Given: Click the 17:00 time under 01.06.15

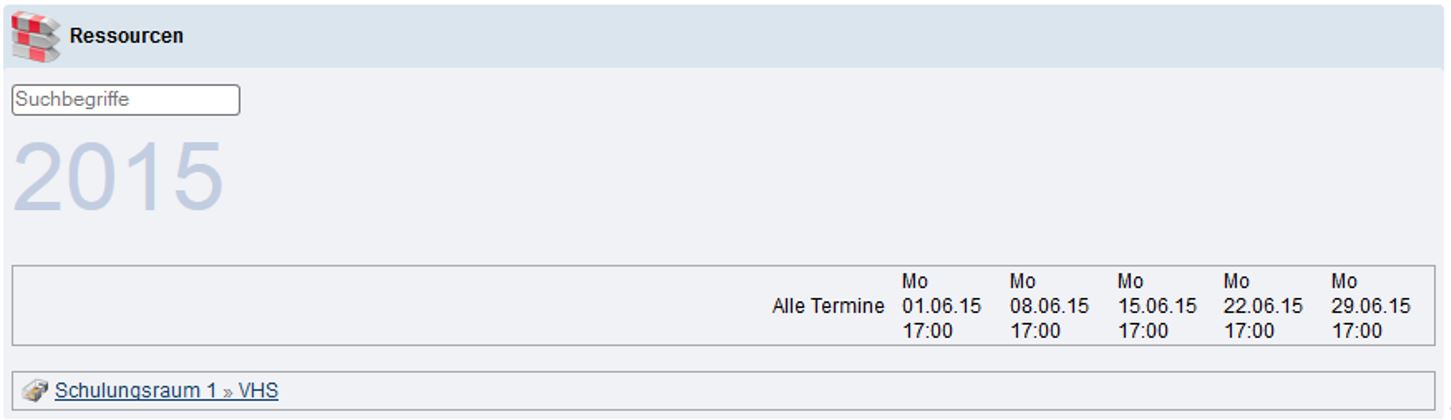Looking at the screenshot, I should [927, 331].
